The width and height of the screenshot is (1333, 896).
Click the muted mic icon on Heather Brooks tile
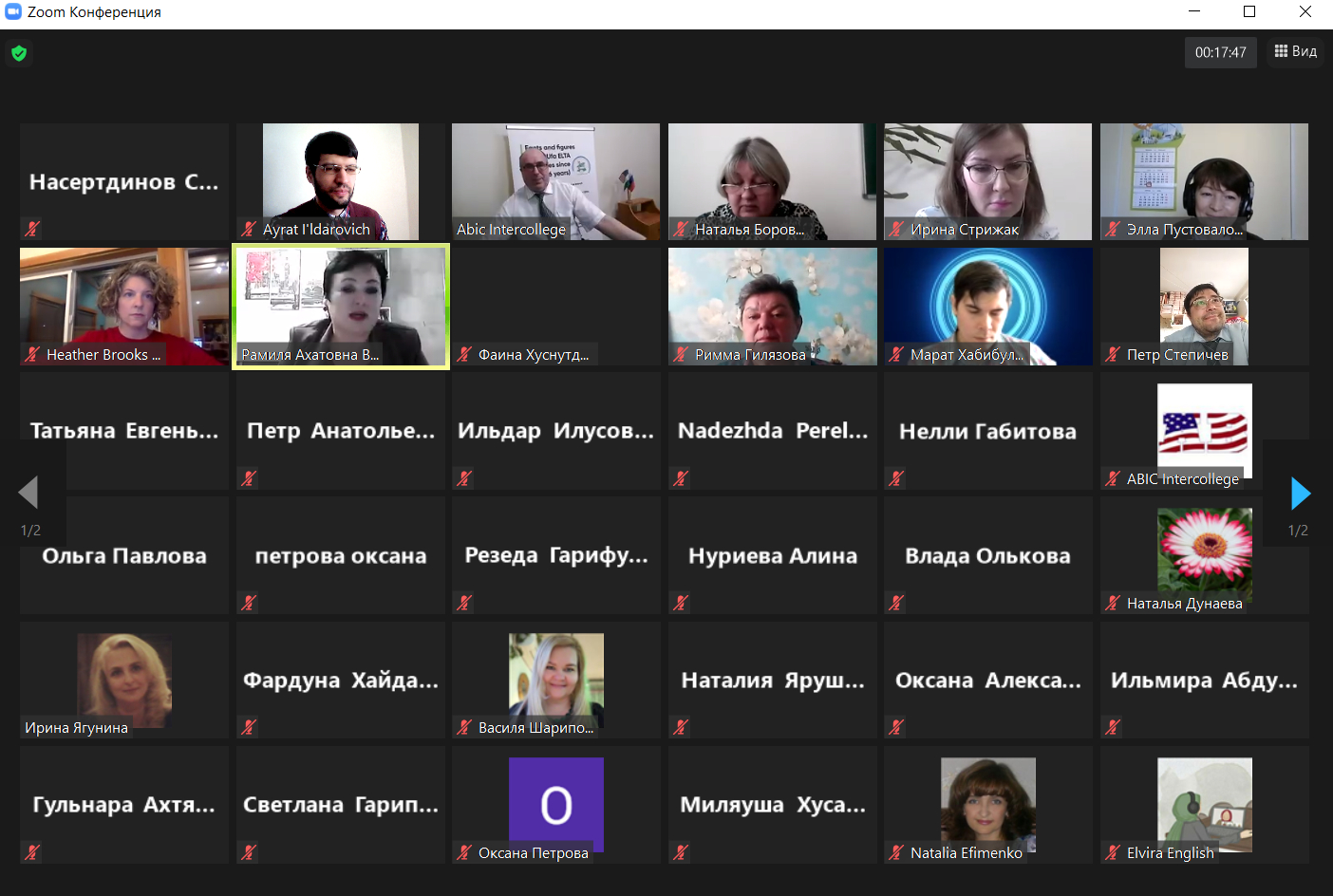pyautogui.click(x=32, y=354)
